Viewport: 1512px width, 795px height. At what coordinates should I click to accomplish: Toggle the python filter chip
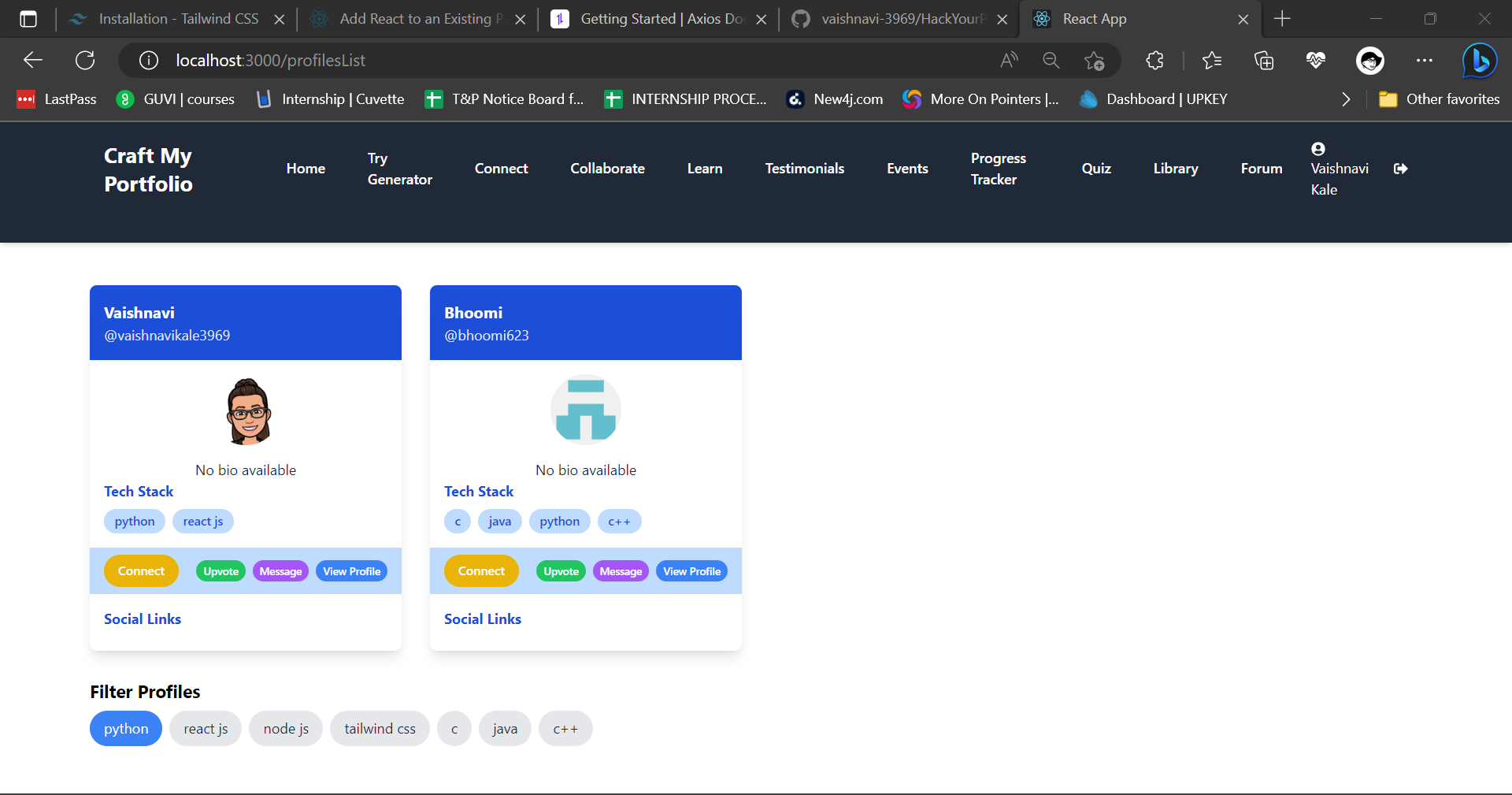click(x=125, y=728)
